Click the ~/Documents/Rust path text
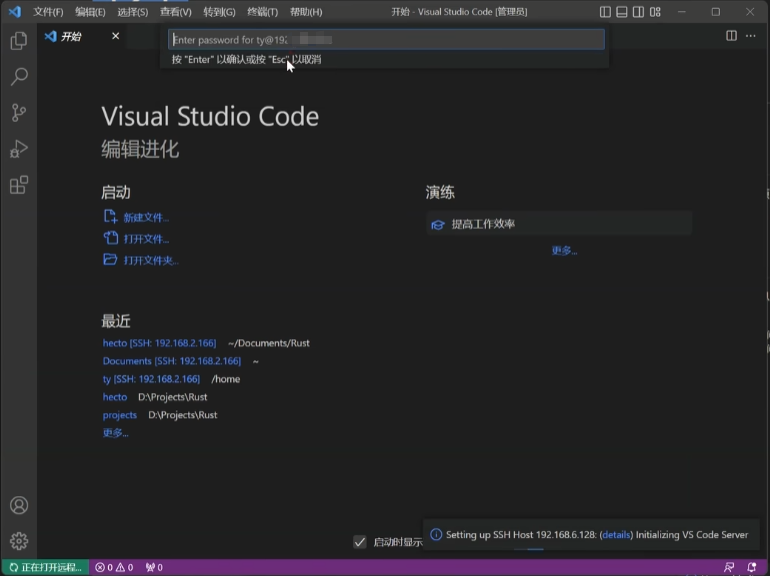The height and width of the screenshot is (576, 770). (269, 343)
